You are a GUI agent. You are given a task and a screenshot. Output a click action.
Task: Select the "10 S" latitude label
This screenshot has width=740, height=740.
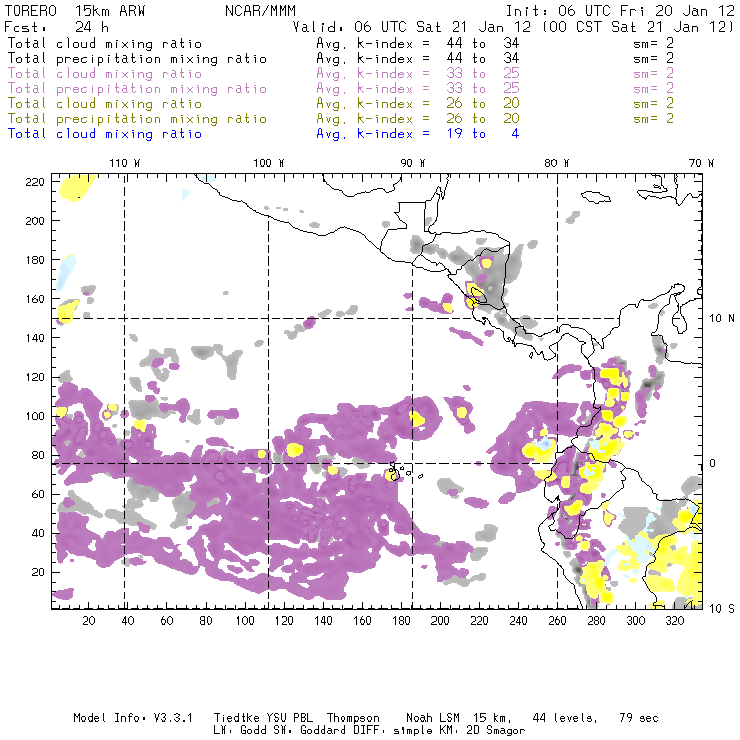point(722,608)
